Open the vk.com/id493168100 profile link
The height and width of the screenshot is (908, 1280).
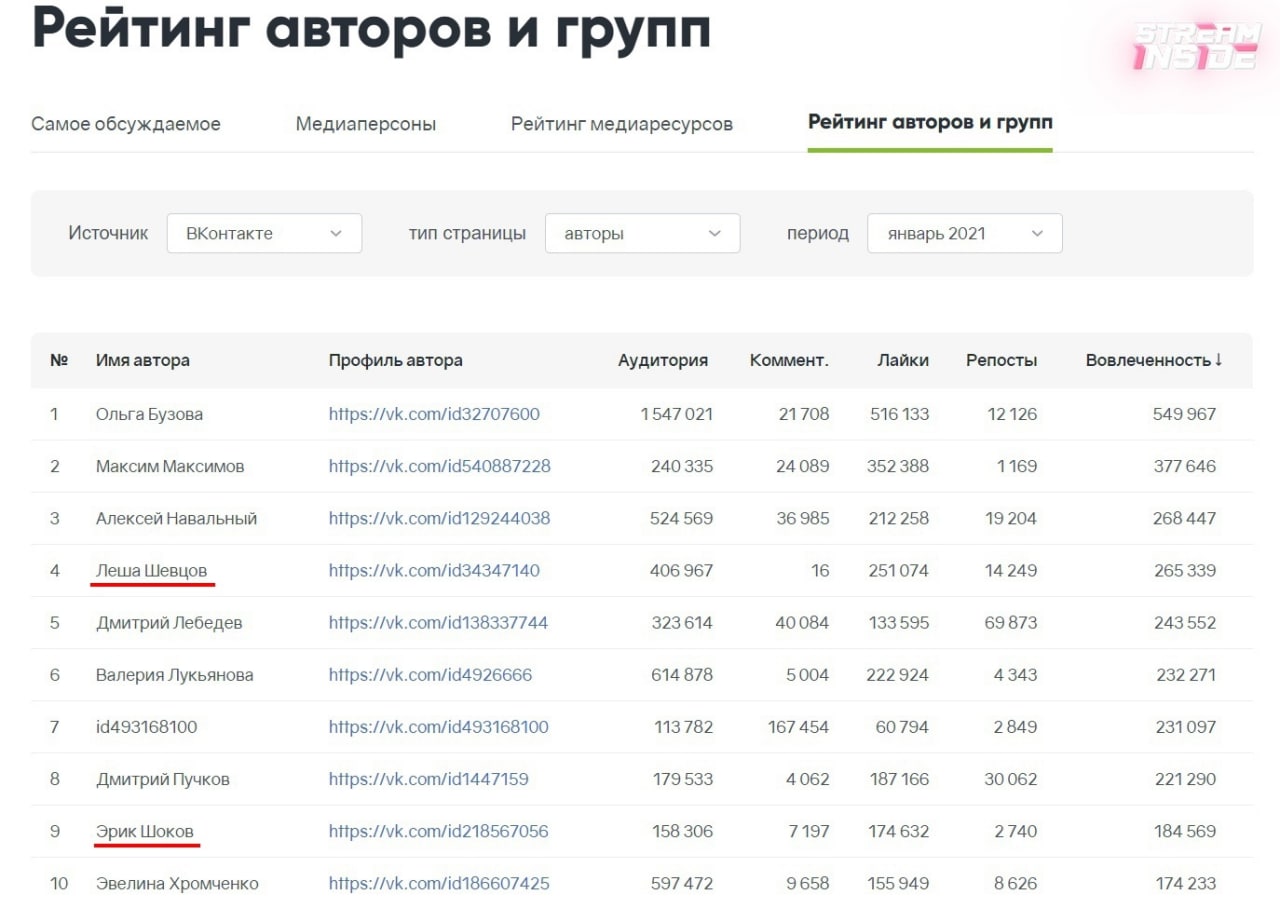coord(439,727)
